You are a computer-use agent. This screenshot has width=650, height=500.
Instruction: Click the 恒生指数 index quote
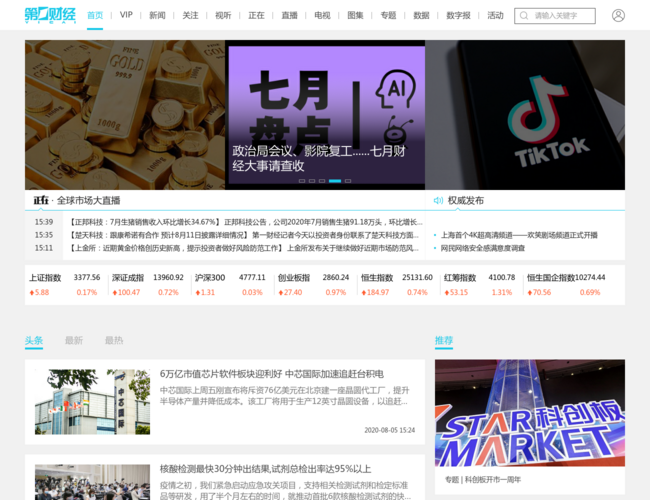(397, 285)
